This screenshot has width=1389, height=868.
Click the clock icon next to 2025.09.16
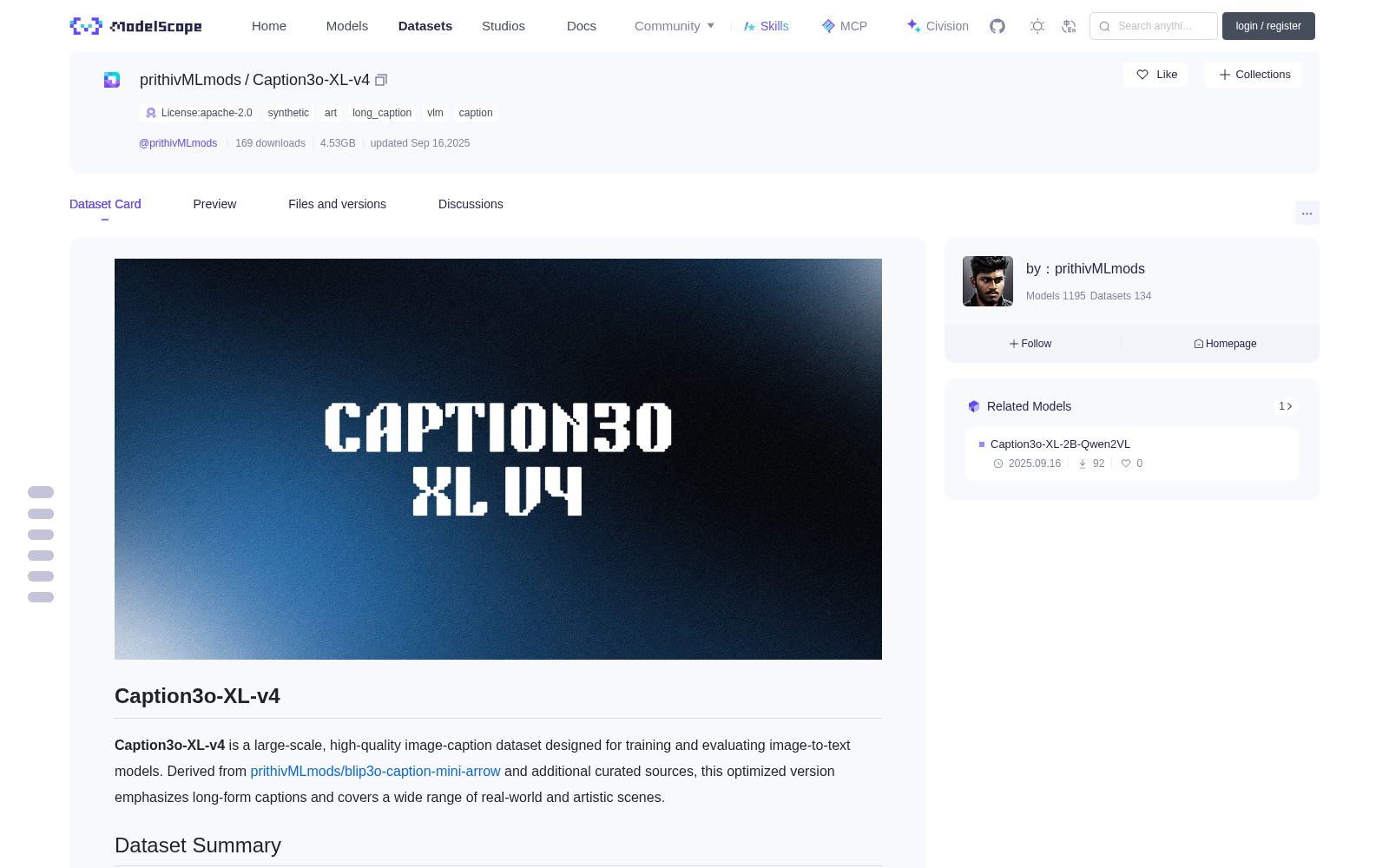(998, 464)
